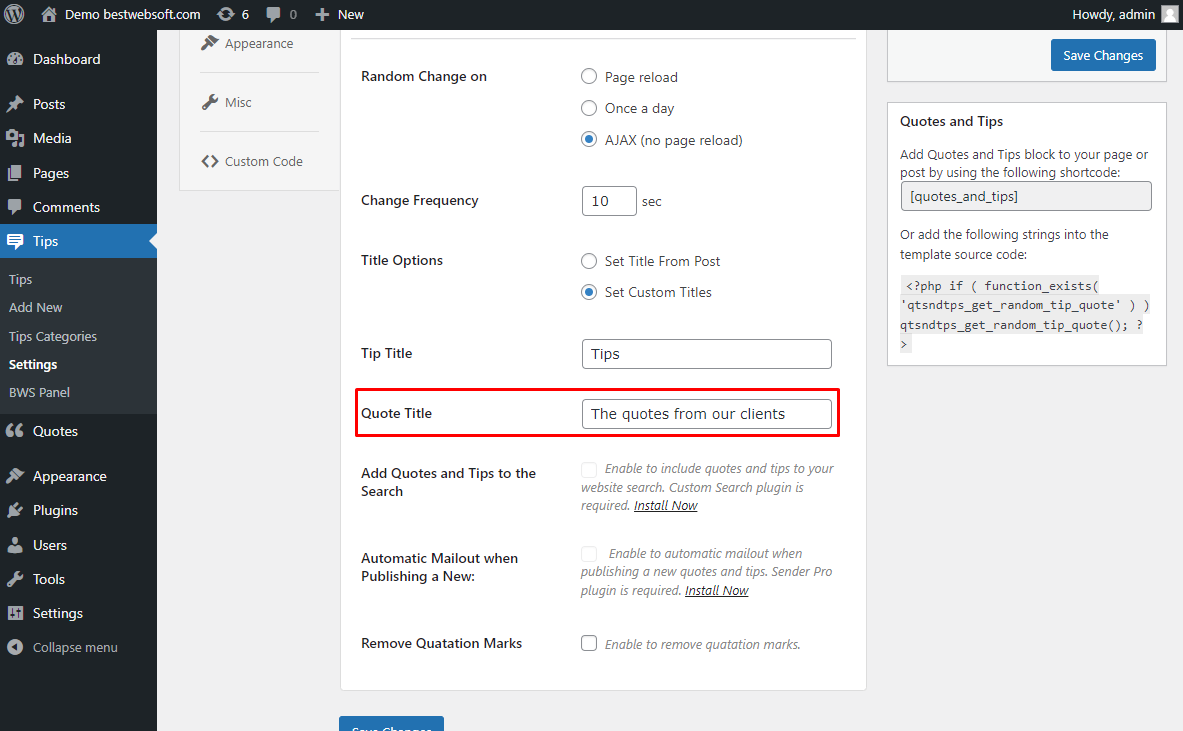Switch to the Appearance settings tab
This screenshot has height=731, width=1183.
coord(259,44)
